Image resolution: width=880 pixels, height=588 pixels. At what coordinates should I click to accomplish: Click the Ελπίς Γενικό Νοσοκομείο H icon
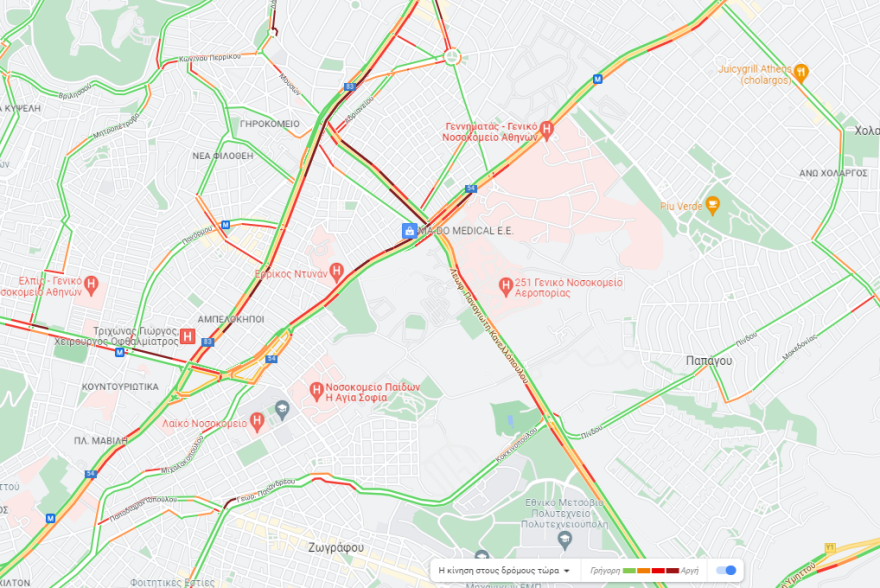(x=91, y=286)
